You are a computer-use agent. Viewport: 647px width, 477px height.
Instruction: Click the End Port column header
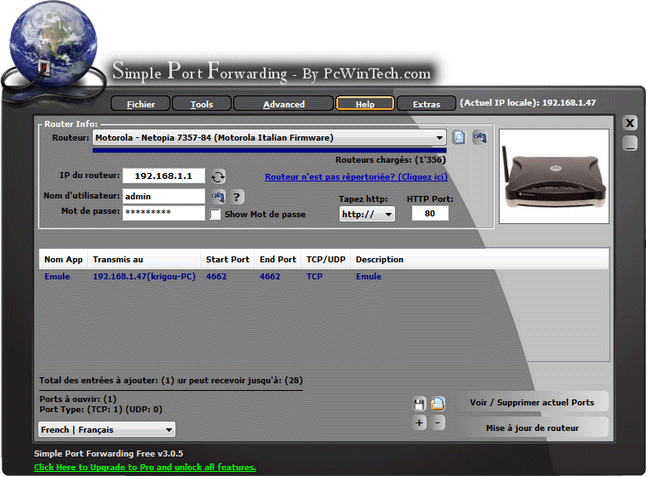pos(278,260)
